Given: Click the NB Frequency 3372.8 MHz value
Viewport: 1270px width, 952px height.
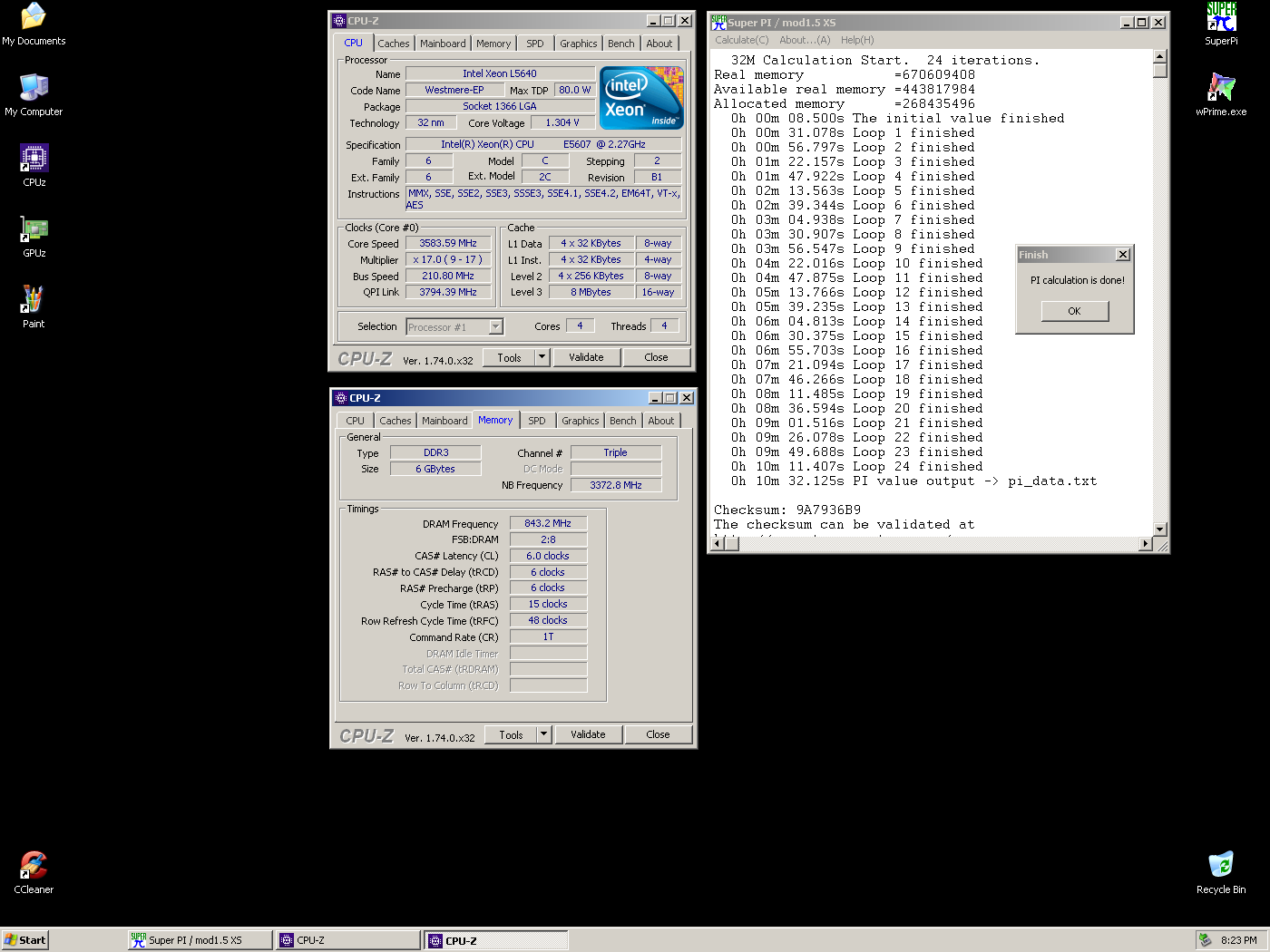Looking at the screenshot, I should pyautogui.click(x=616, y=485).
